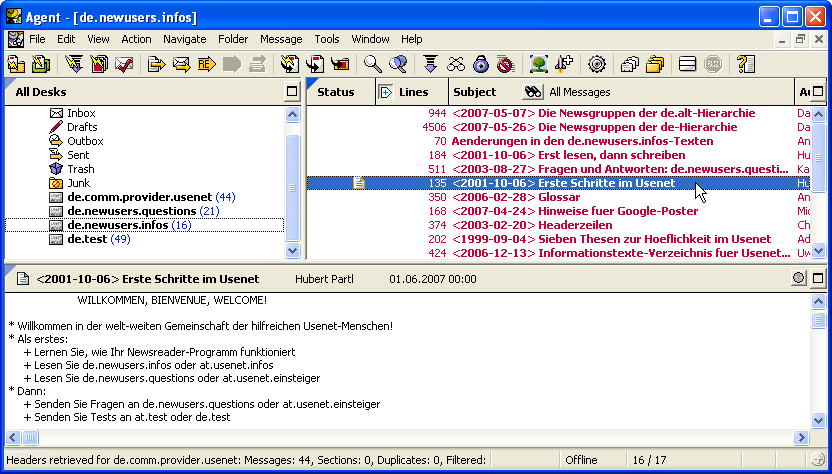
Task: Open the Folder menu
Action: tap(233, 39)
